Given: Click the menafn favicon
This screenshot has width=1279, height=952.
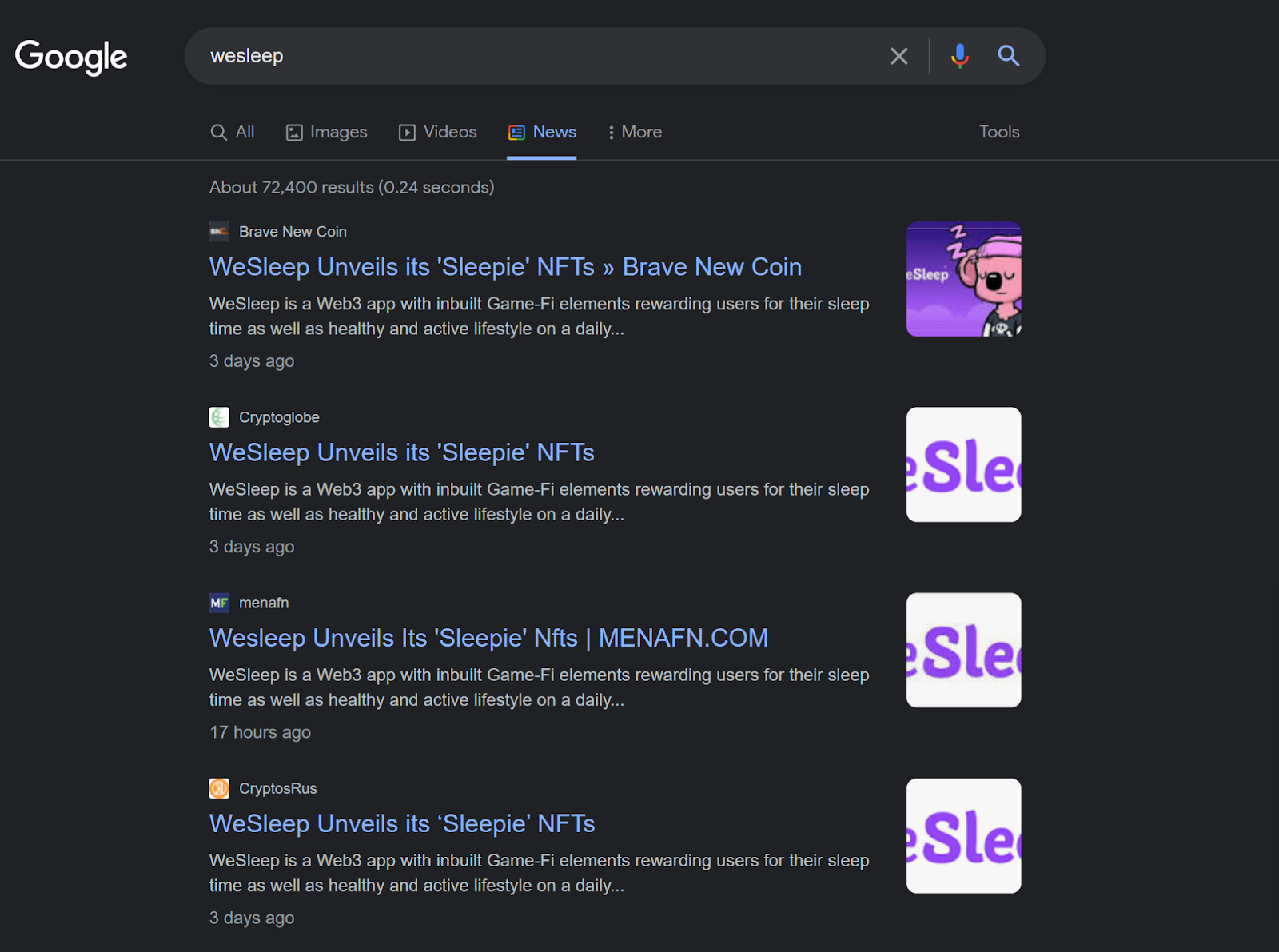Looking at the screenshot, I should pos(219,603).
